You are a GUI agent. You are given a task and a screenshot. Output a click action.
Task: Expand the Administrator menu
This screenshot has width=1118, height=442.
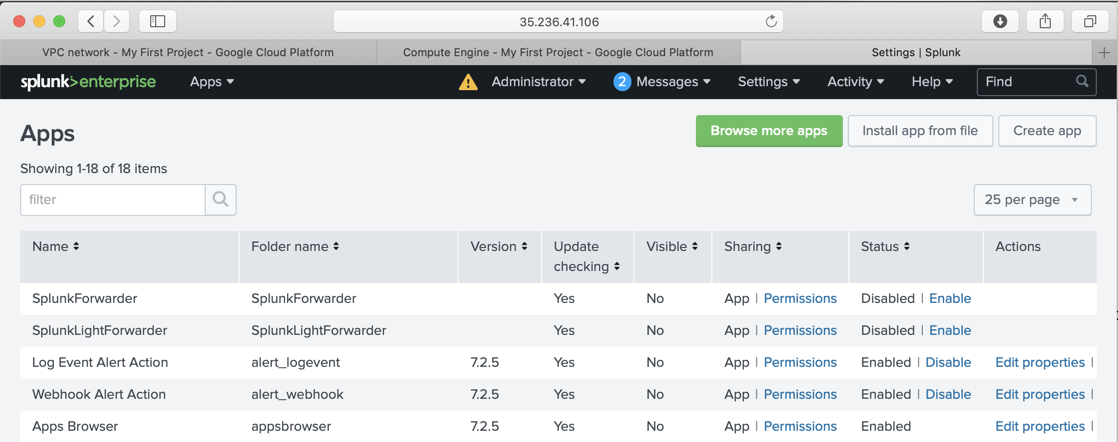click(538, 82)
